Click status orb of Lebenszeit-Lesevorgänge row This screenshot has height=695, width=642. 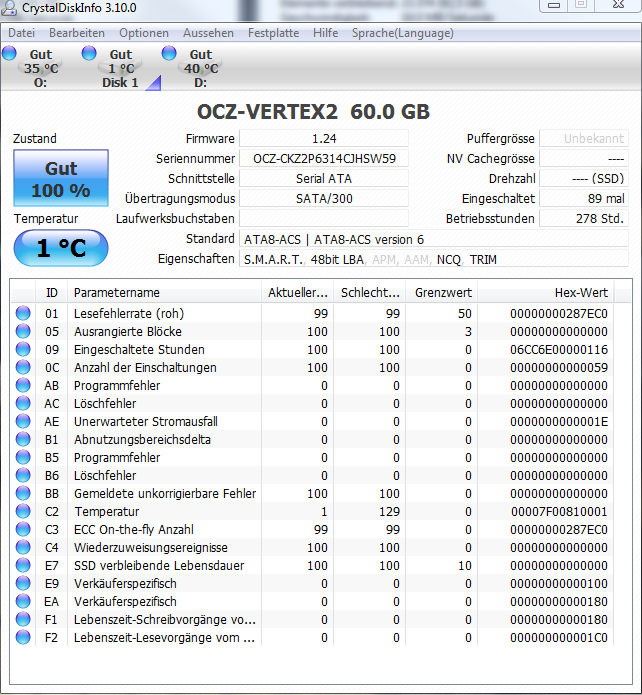point(23,637)
